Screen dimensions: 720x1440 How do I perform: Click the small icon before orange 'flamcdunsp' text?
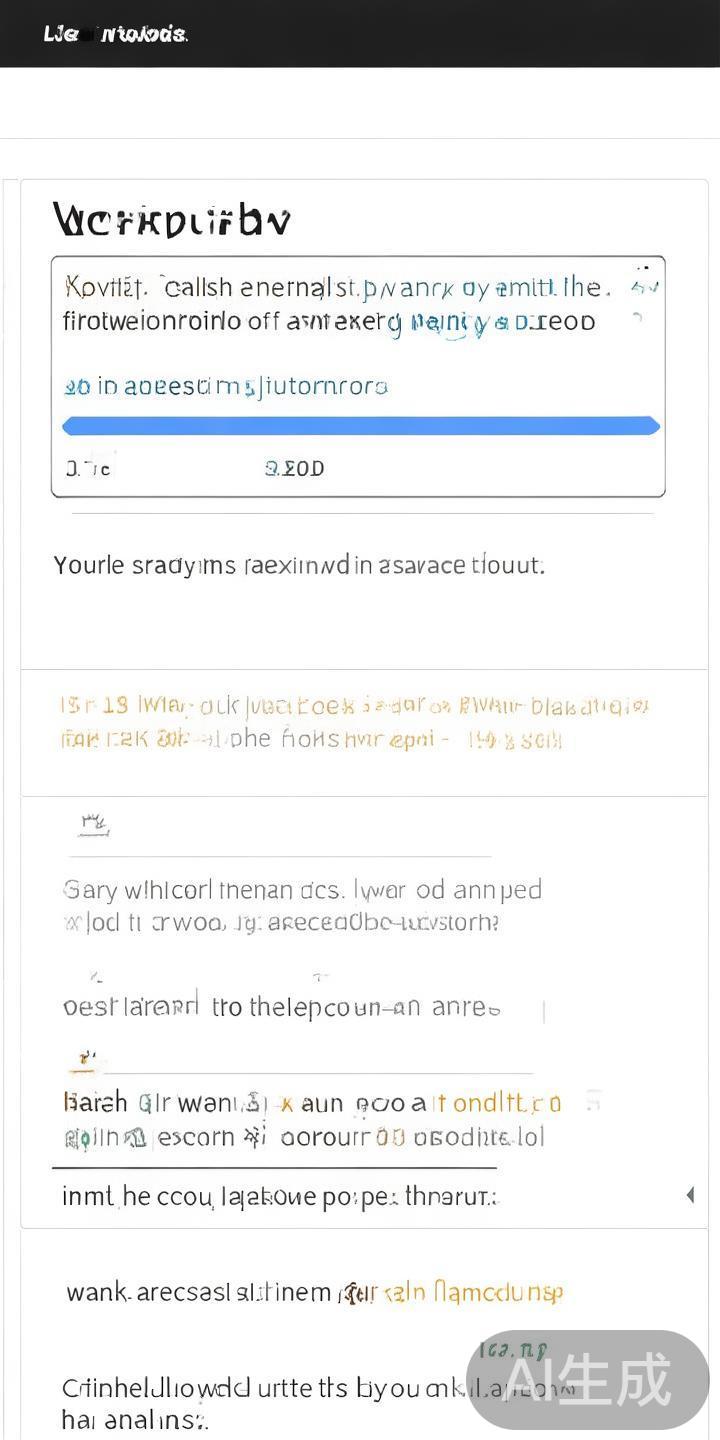(x=351, y=1293)
